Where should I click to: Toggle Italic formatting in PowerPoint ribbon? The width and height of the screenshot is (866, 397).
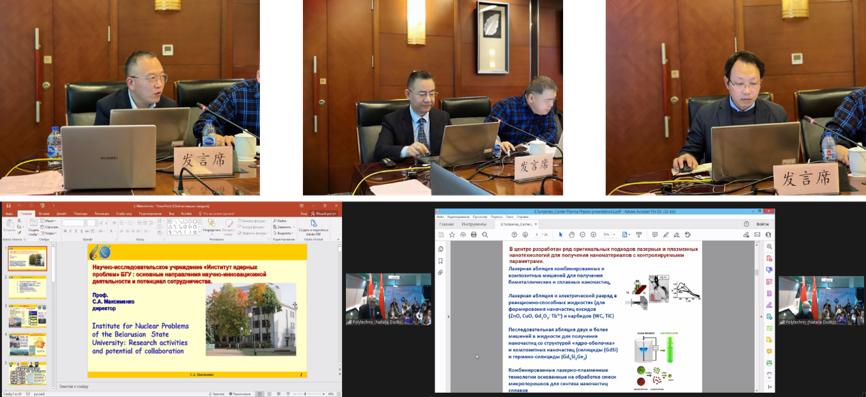(70, 231)
